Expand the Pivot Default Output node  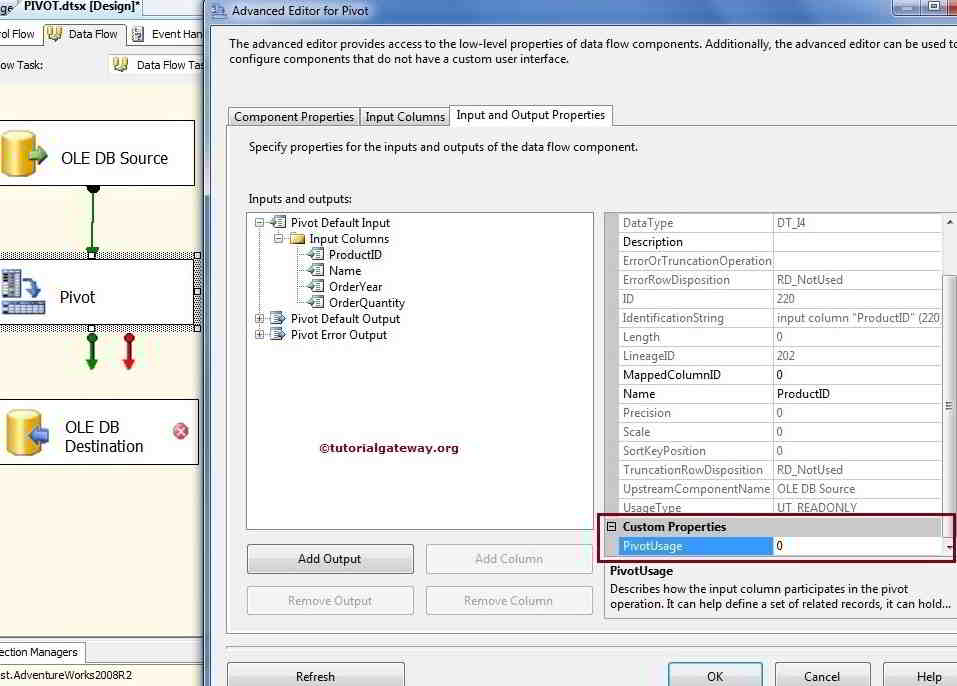(258, 319)
